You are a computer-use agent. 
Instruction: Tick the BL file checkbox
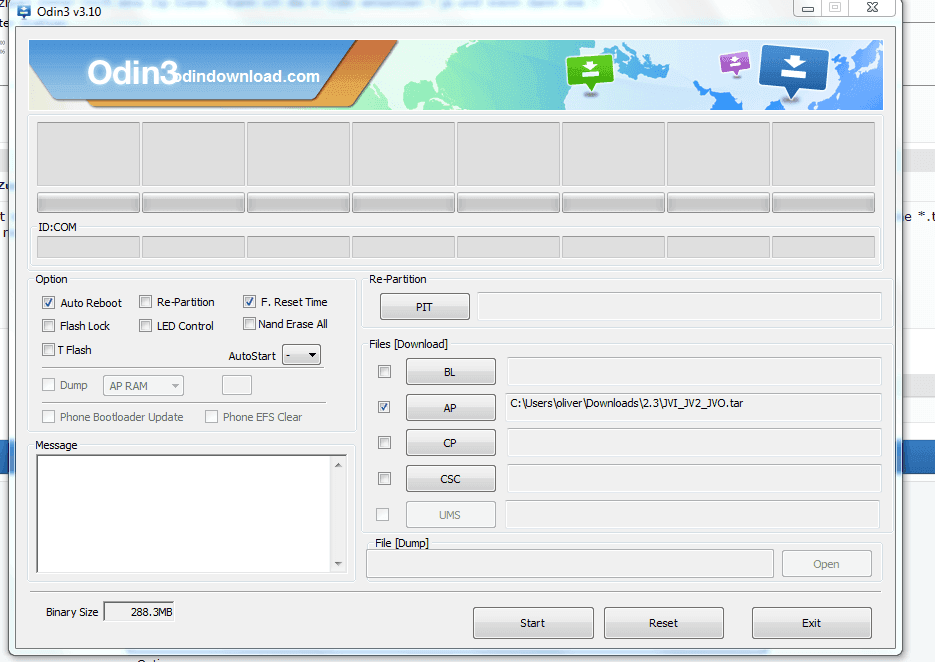pyautogui.click(x=385, y=372)
